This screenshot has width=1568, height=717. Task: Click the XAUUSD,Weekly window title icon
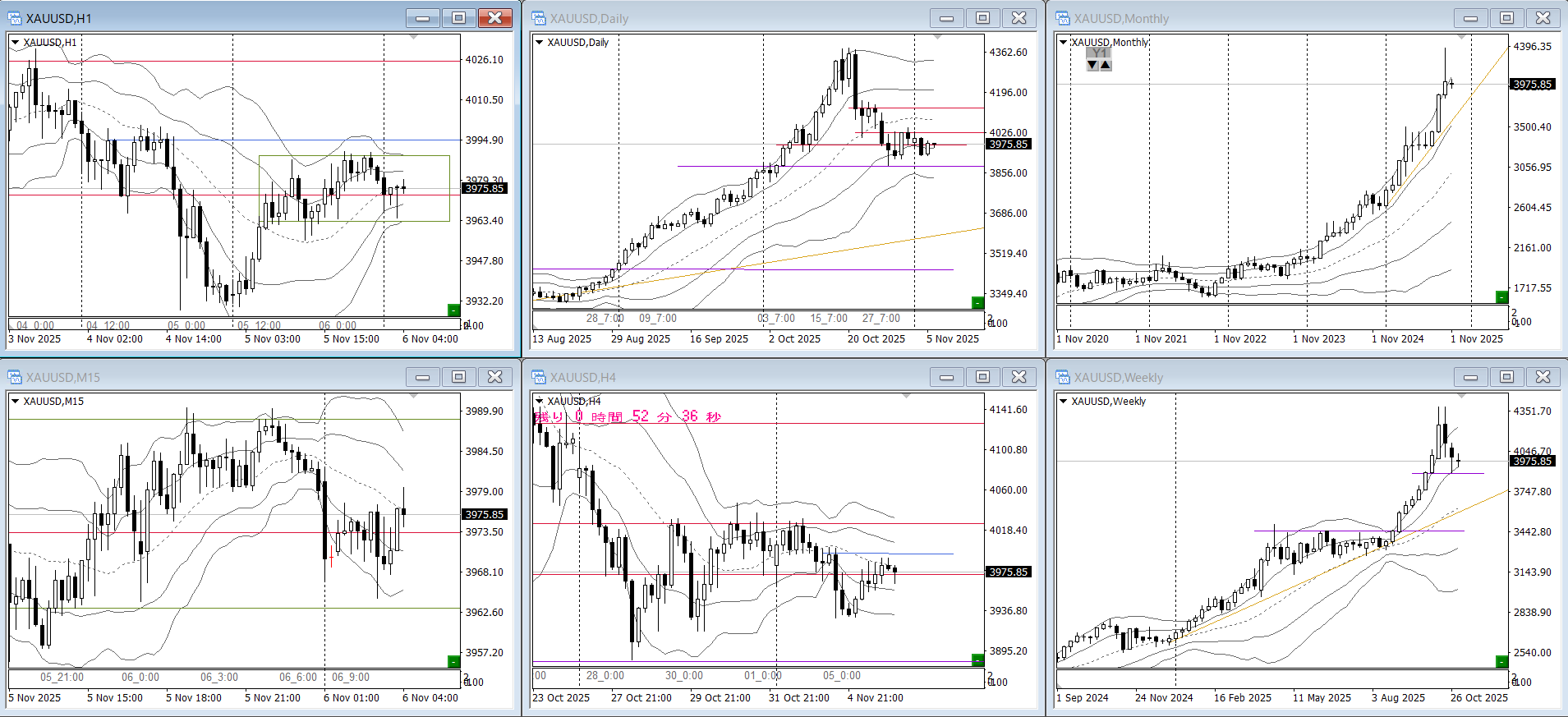[1063, 377]
